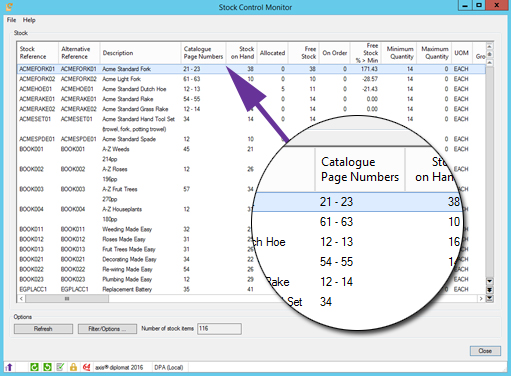Select stock row ACMEFORK01

251,69
